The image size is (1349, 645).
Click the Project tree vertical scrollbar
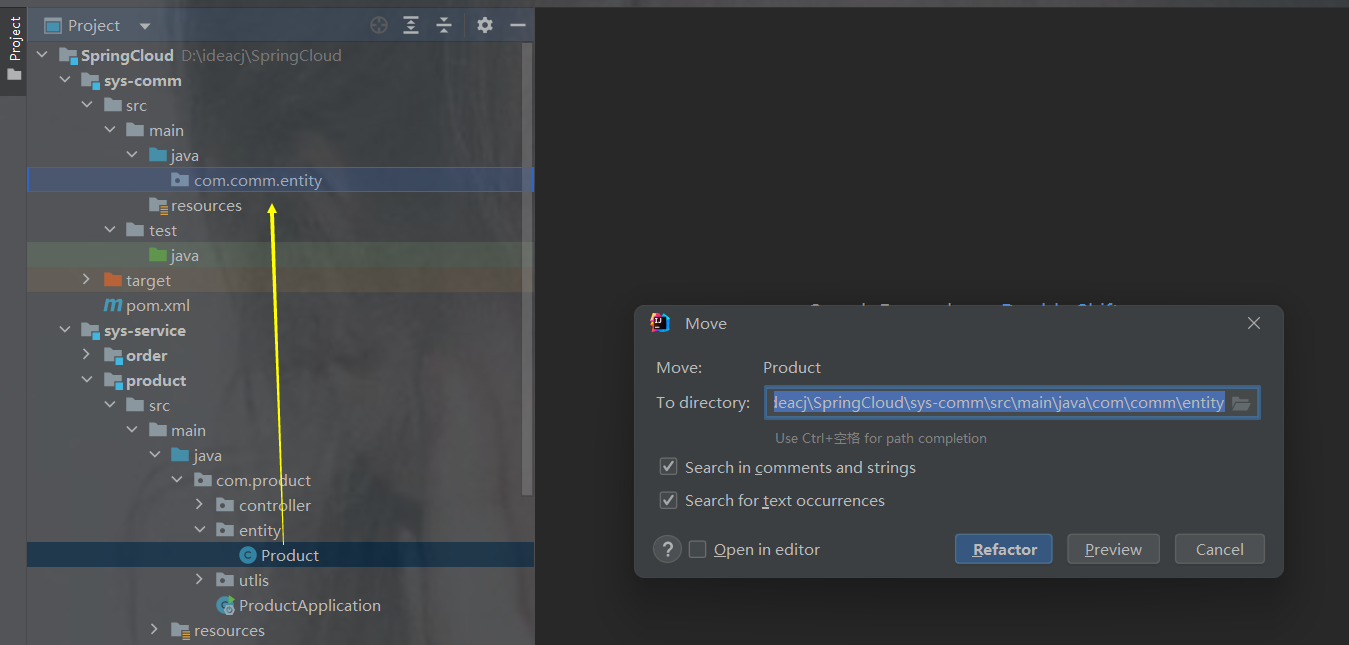point(528,270)
